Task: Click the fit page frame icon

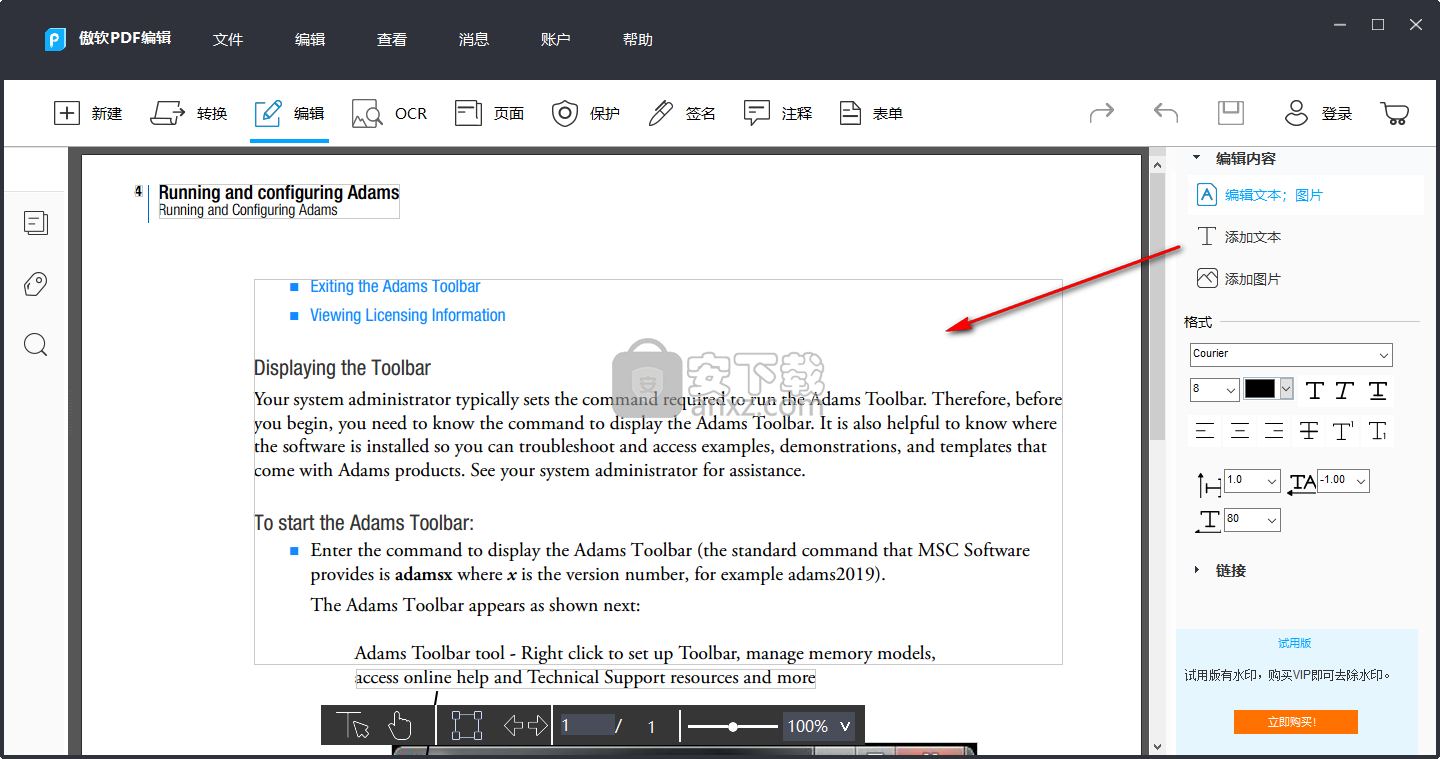Action: click(467, 725)
